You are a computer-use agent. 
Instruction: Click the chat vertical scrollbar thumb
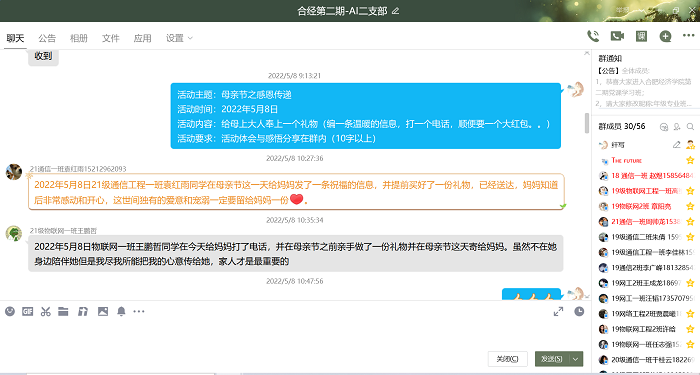point(587,123)
